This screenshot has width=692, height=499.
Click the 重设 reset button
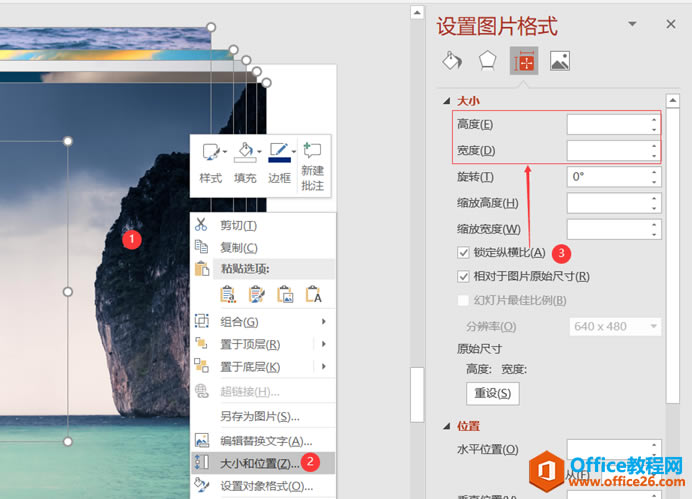pyautogui.click(x=493, y=393)
